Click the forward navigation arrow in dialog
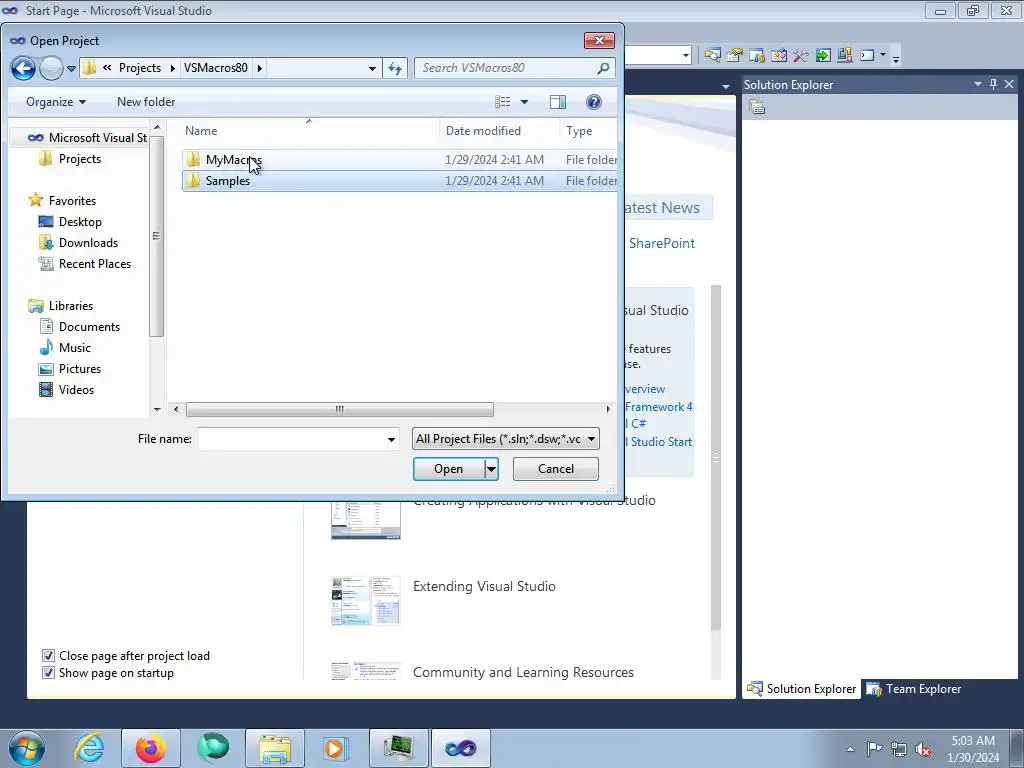Screen dimensions: 1024x768 point(51,68)
